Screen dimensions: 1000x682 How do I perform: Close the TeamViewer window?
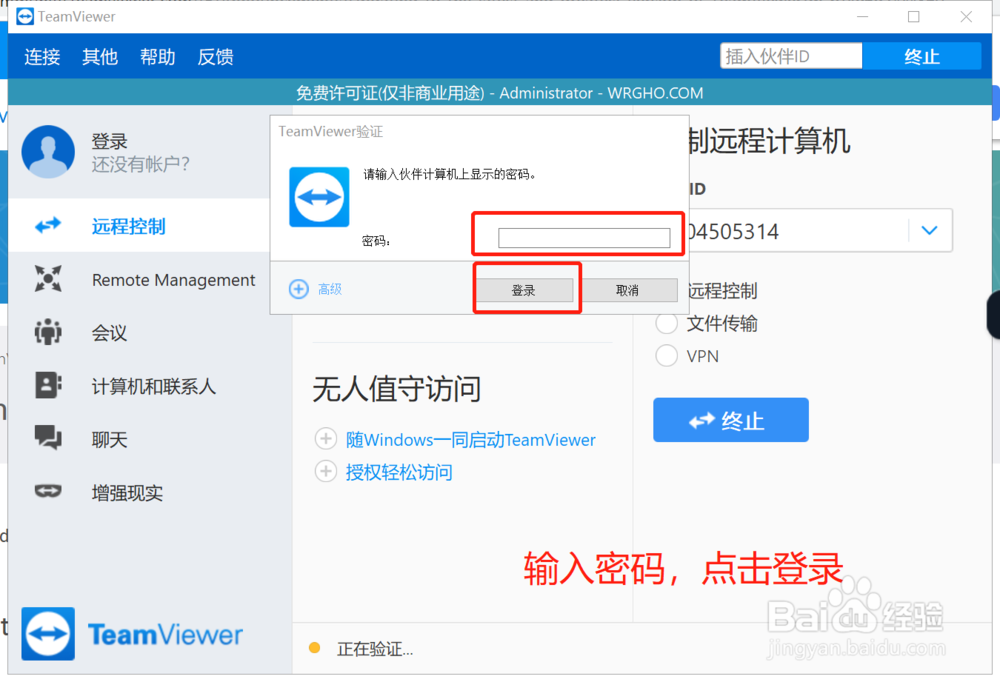[966, 17]
